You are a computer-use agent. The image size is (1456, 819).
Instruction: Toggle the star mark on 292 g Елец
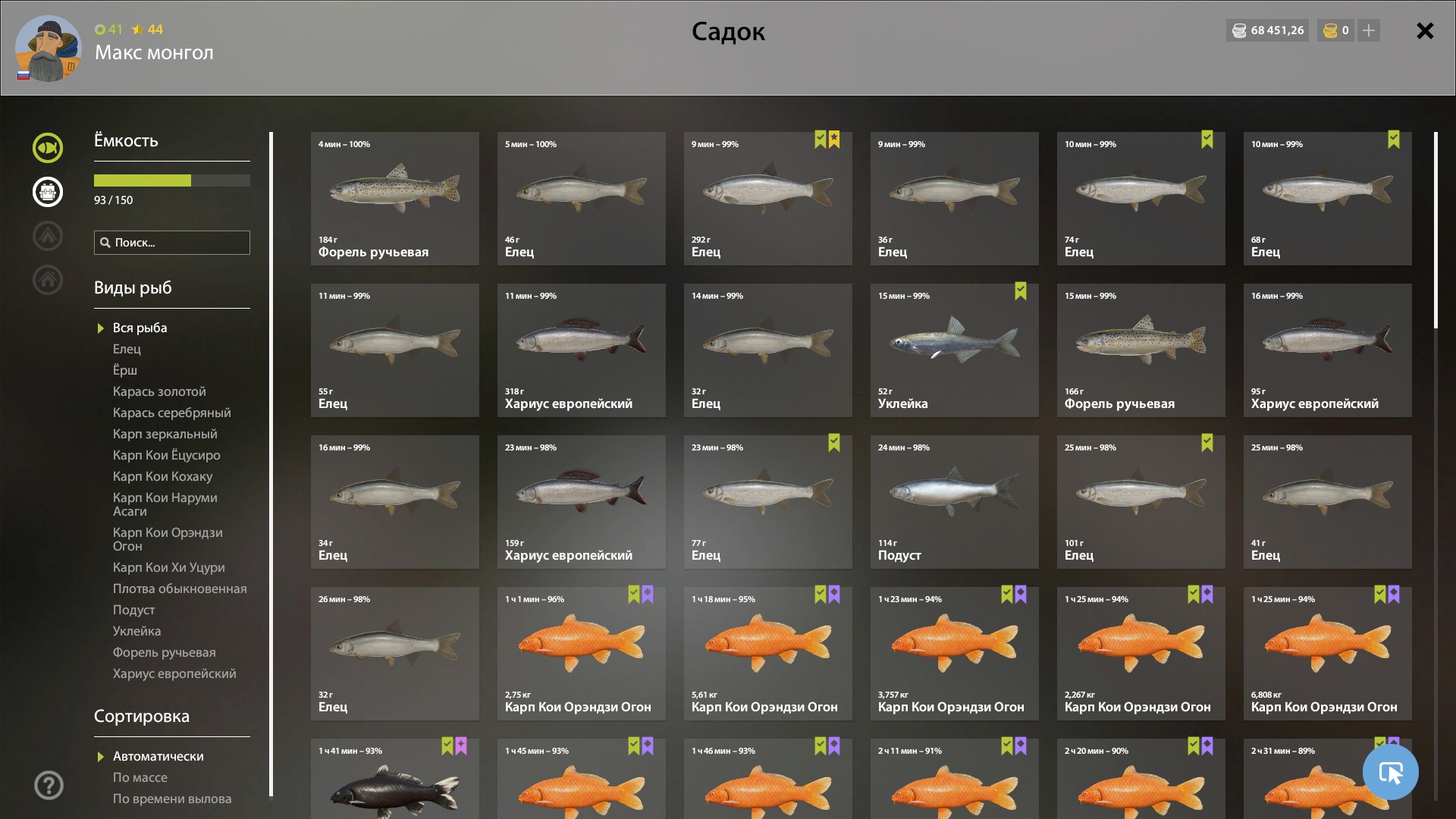click(x=834, y=140)
